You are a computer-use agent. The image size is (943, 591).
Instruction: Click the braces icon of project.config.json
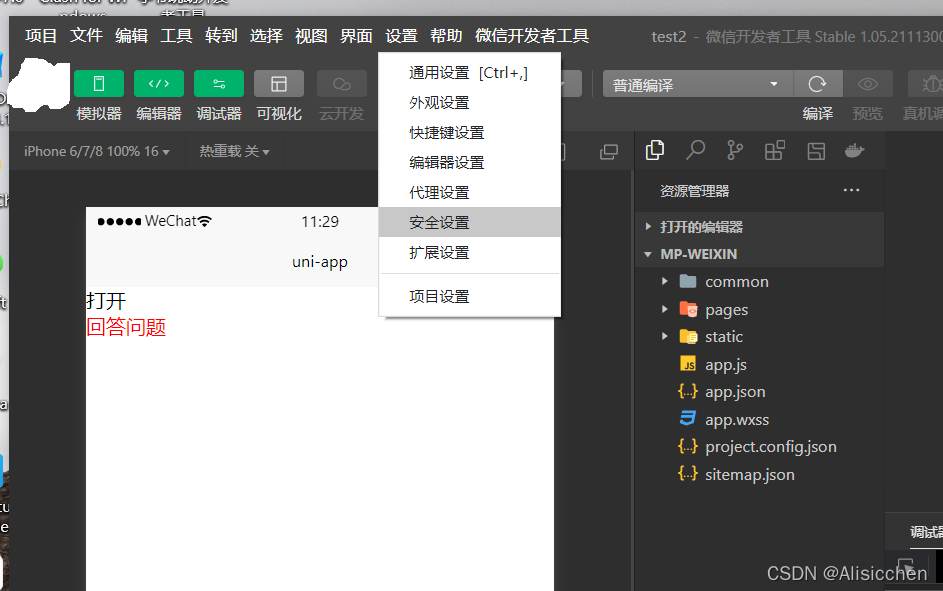[x=688, y=446]
